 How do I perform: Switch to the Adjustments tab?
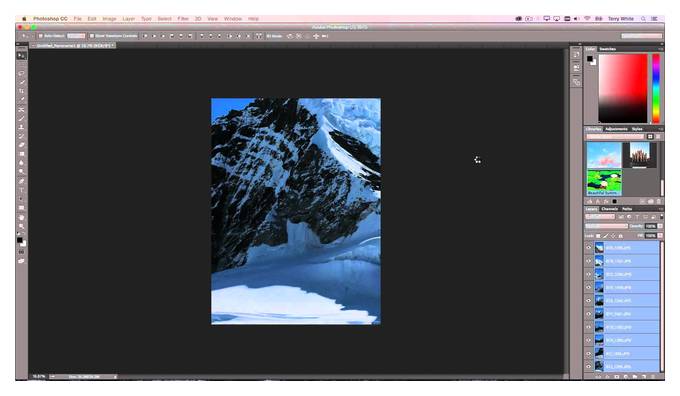tap(616, 129)
